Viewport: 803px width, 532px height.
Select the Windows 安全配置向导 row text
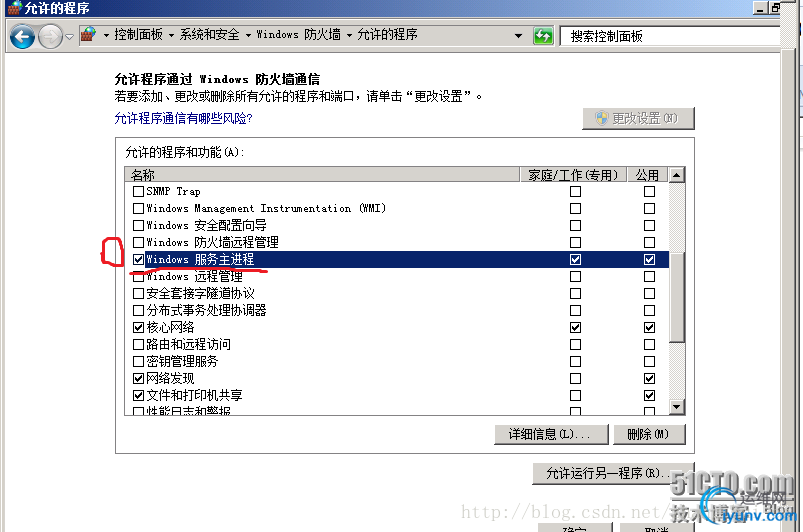click(206, 225)
